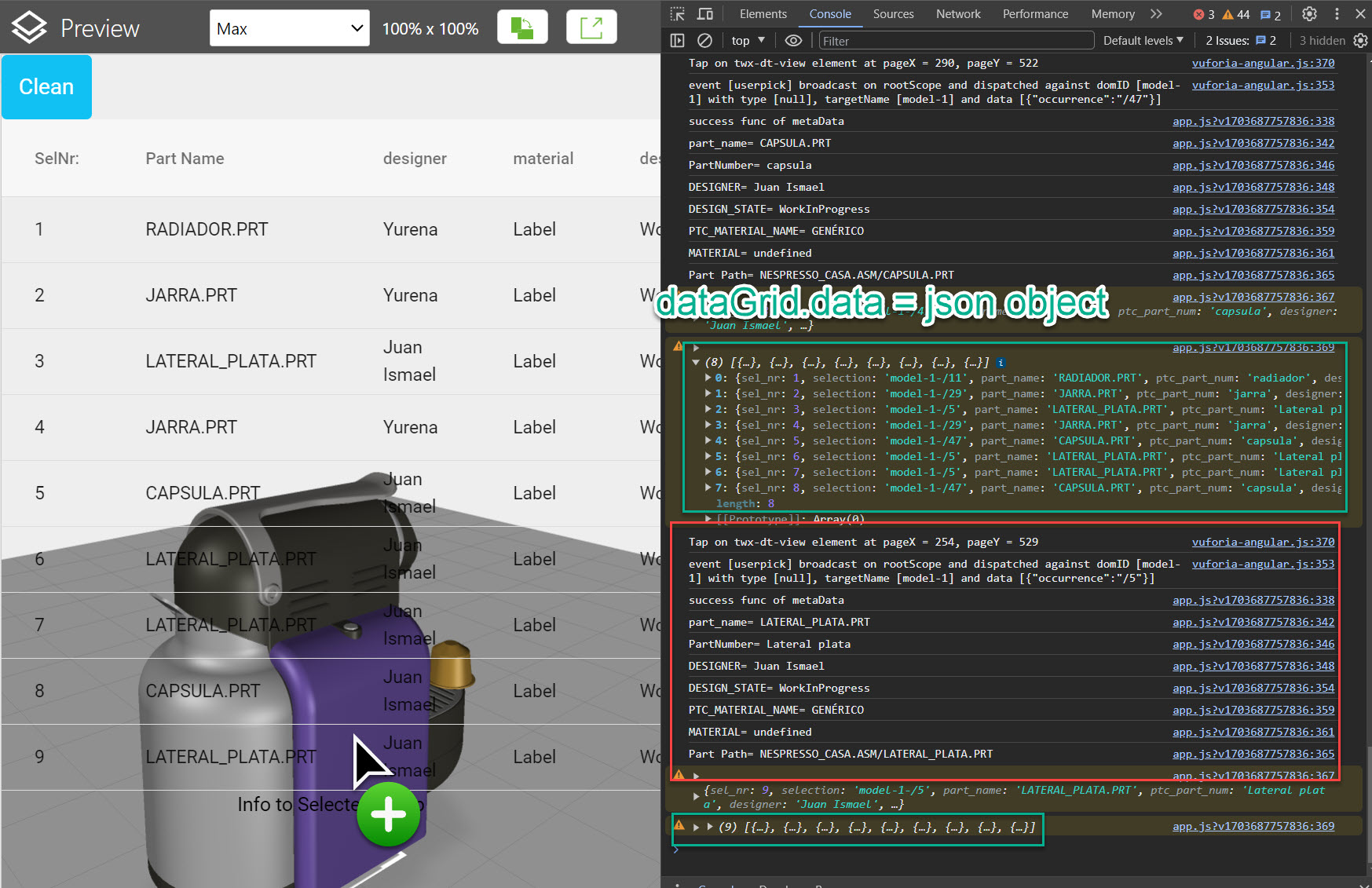Open the Default levels dropdown
The width and height of the screenshot is (1372, 888).
[x=1143, y=41]
